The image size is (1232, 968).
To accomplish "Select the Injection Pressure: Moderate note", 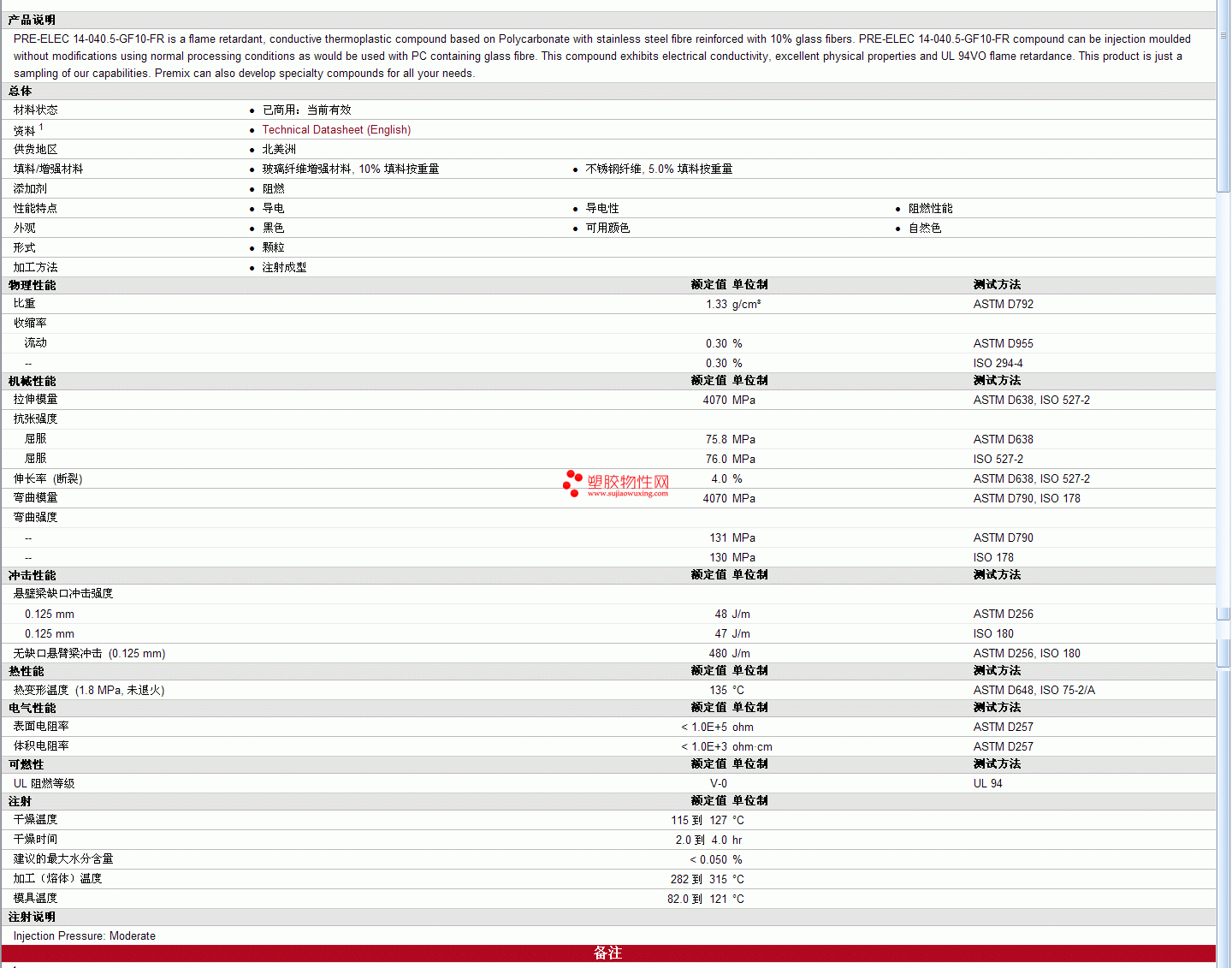I will pos(84,936).
